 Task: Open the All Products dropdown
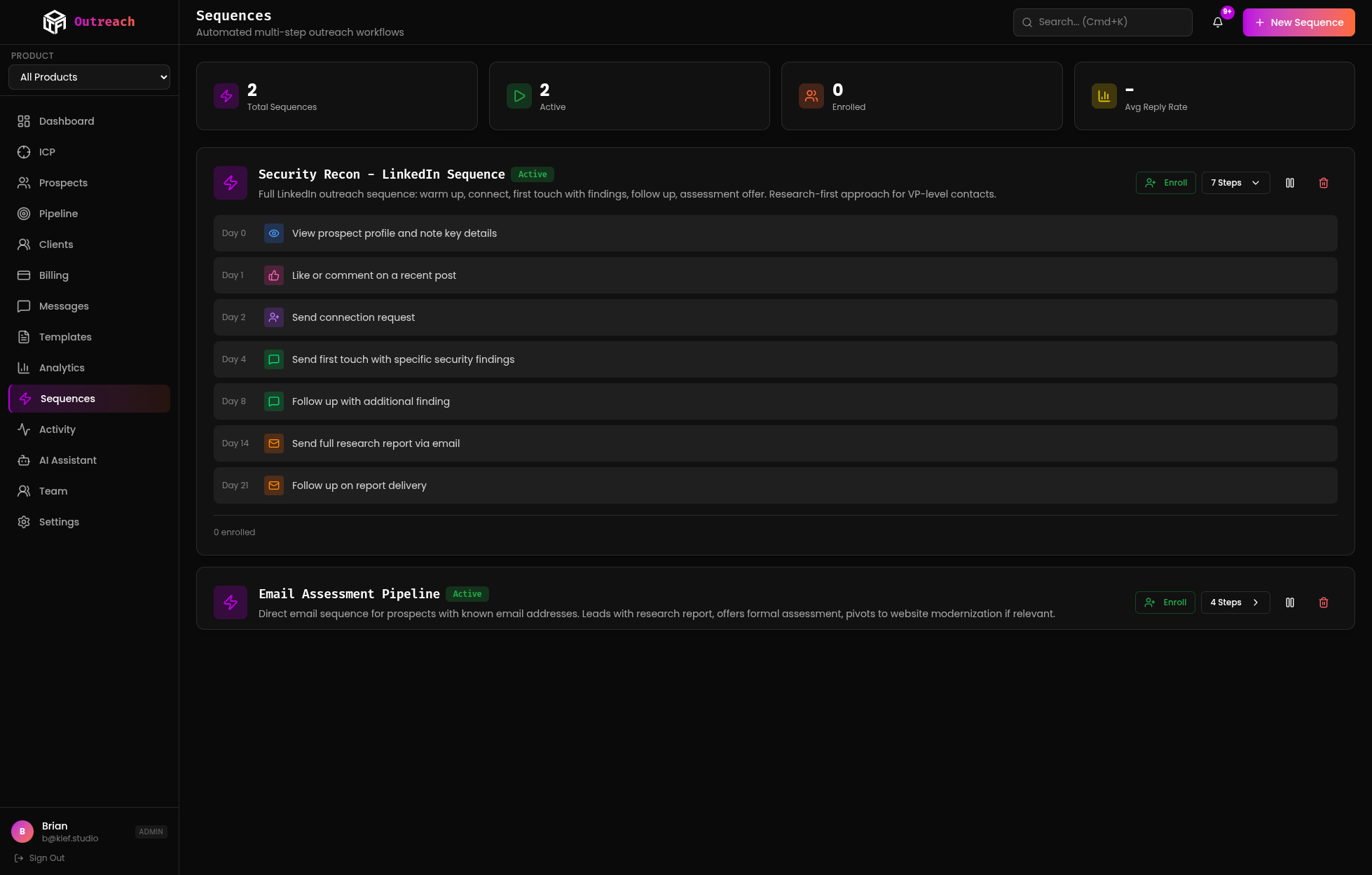pos(89,77)
